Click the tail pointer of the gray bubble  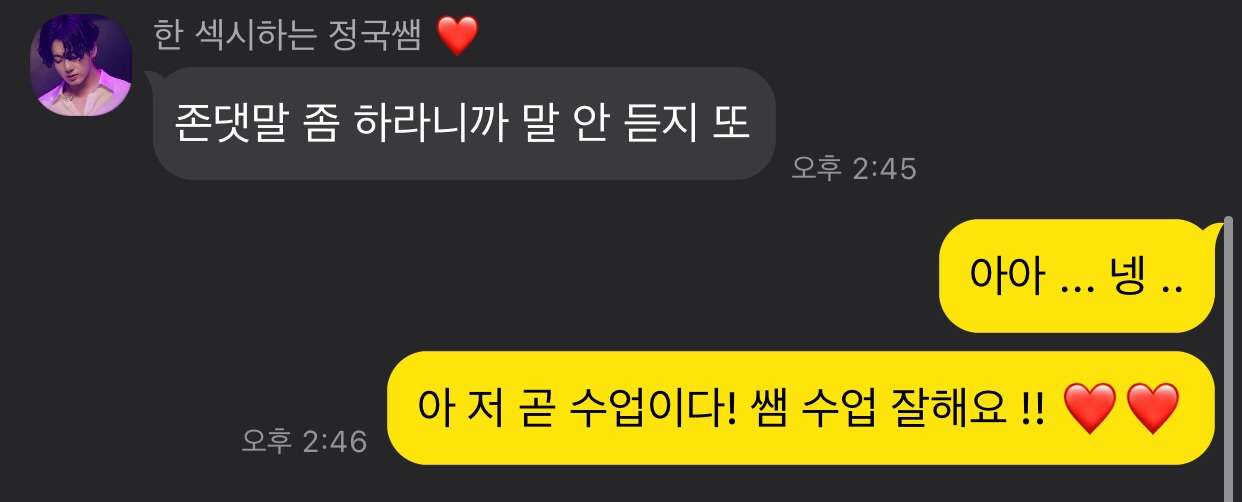pos(154,80)
